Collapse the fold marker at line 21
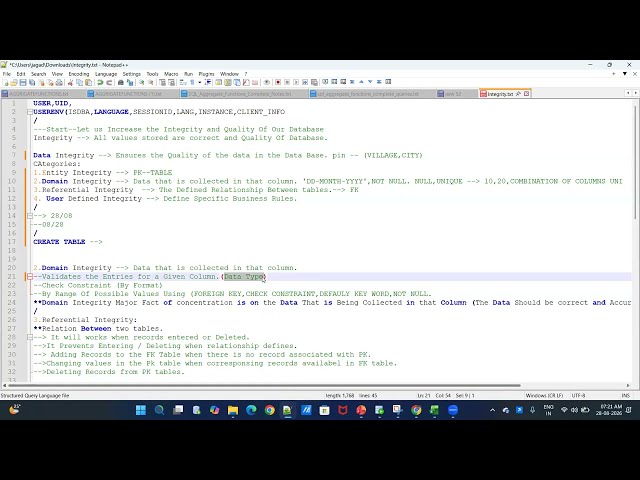The image size is (640, 480). [x=30, y=277]
